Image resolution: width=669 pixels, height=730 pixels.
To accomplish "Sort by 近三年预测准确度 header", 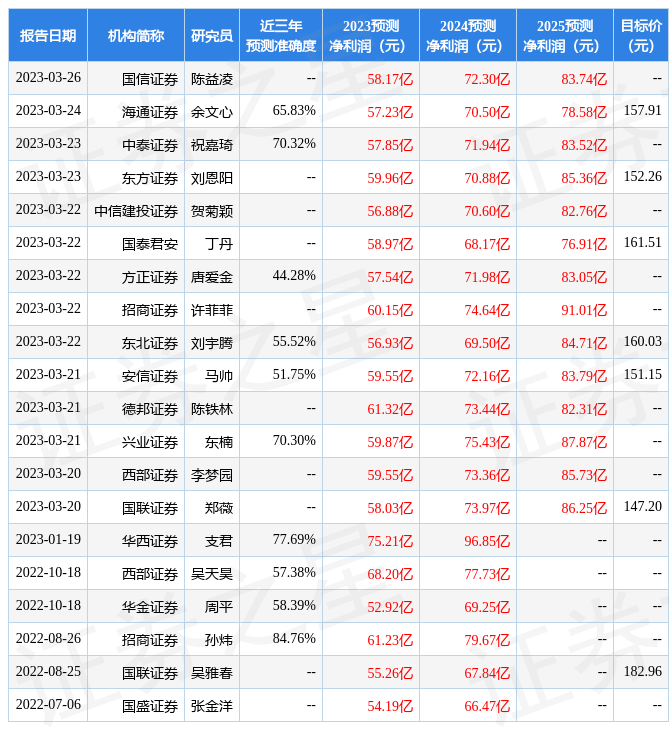I will pyautogui.click(x=281, y=35).
